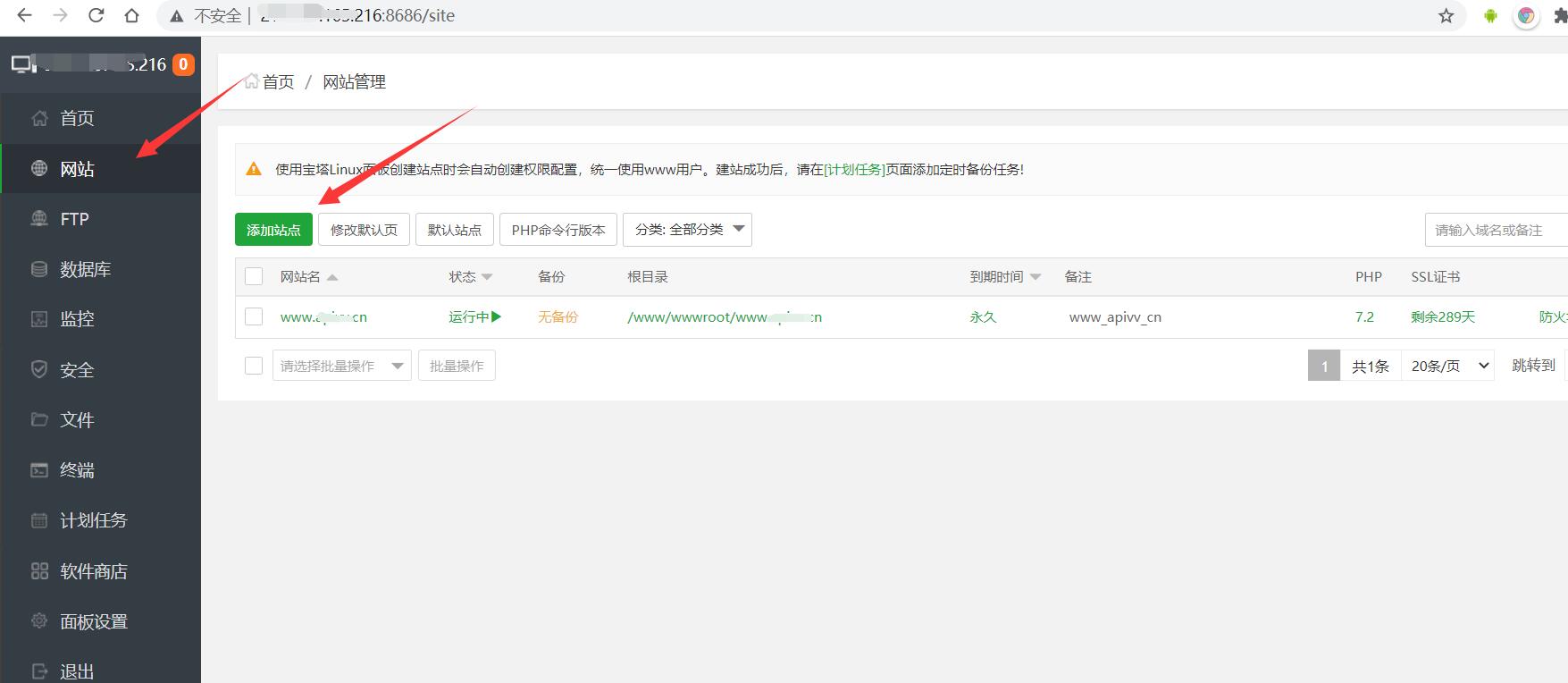Open the [计划任务] link in the notice
This screenshot has width=1568, height=683.
click(854, 169)
